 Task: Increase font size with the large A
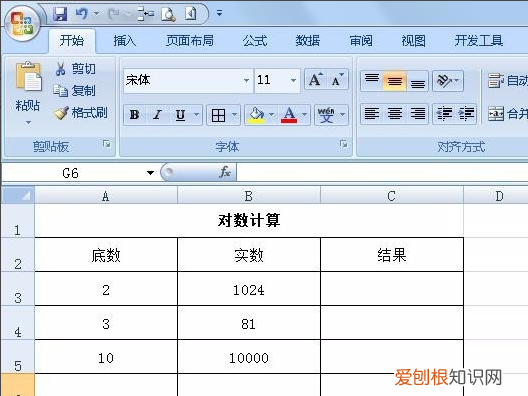316,80
